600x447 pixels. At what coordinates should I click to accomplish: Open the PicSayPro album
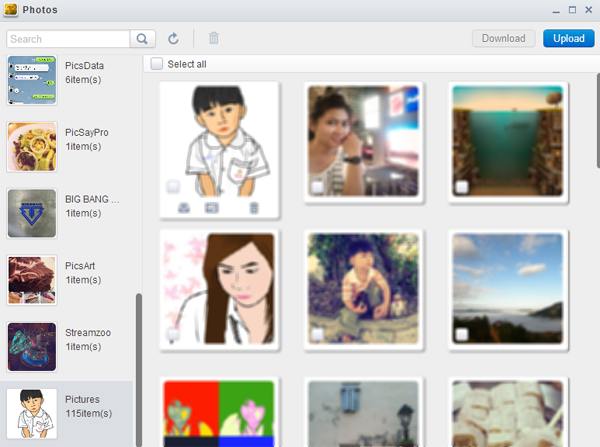pyautogui.click(x=67, y=147)
